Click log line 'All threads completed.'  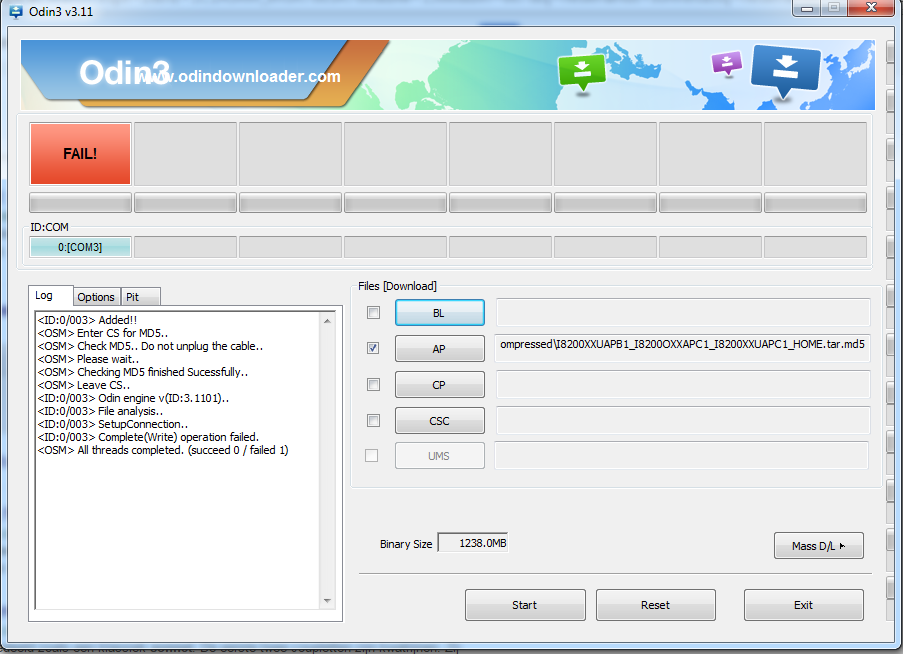click(x=163, y=450)
